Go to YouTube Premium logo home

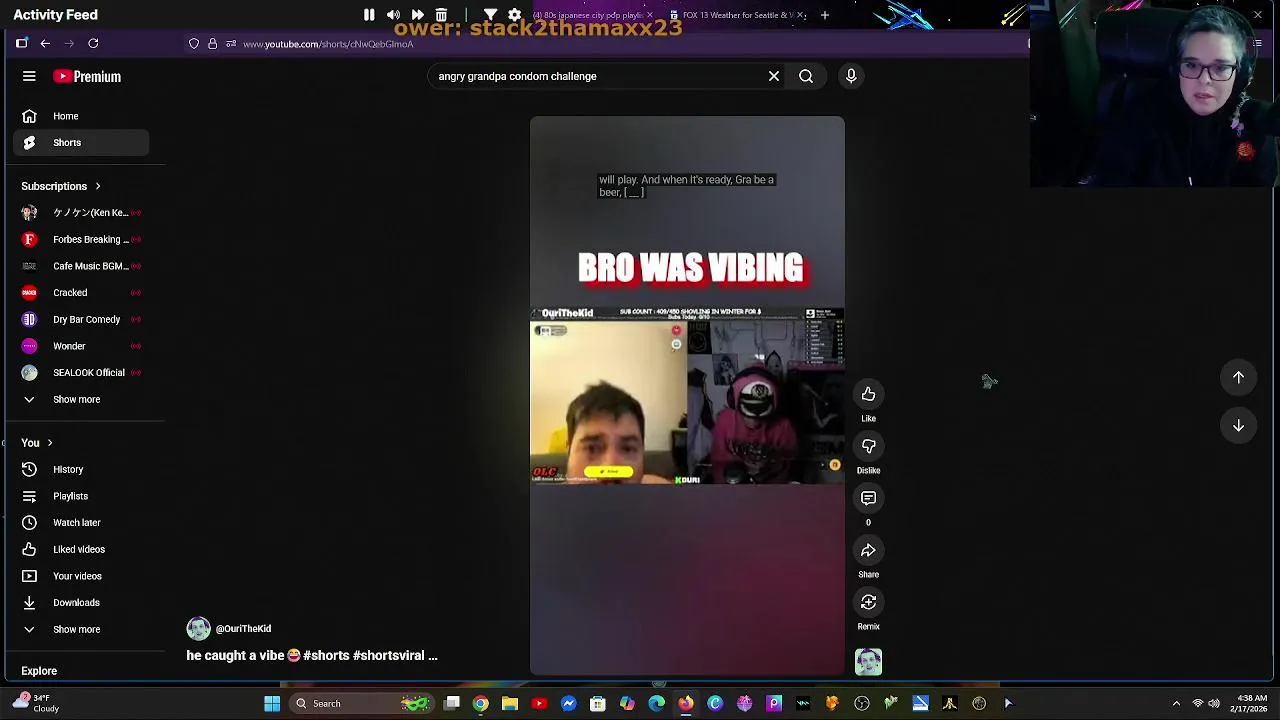(87, 76)
